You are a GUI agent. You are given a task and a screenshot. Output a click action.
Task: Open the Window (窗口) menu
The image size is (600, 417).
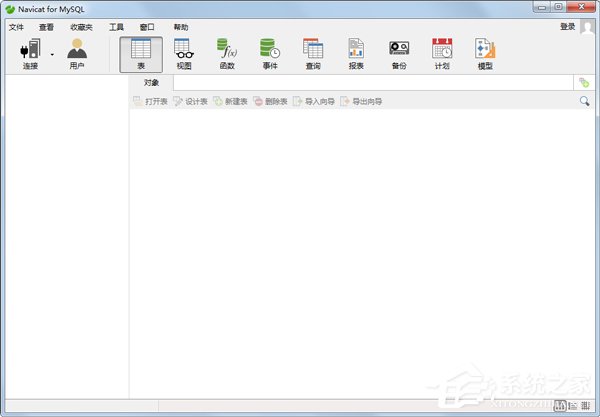(x=147, y=27)
